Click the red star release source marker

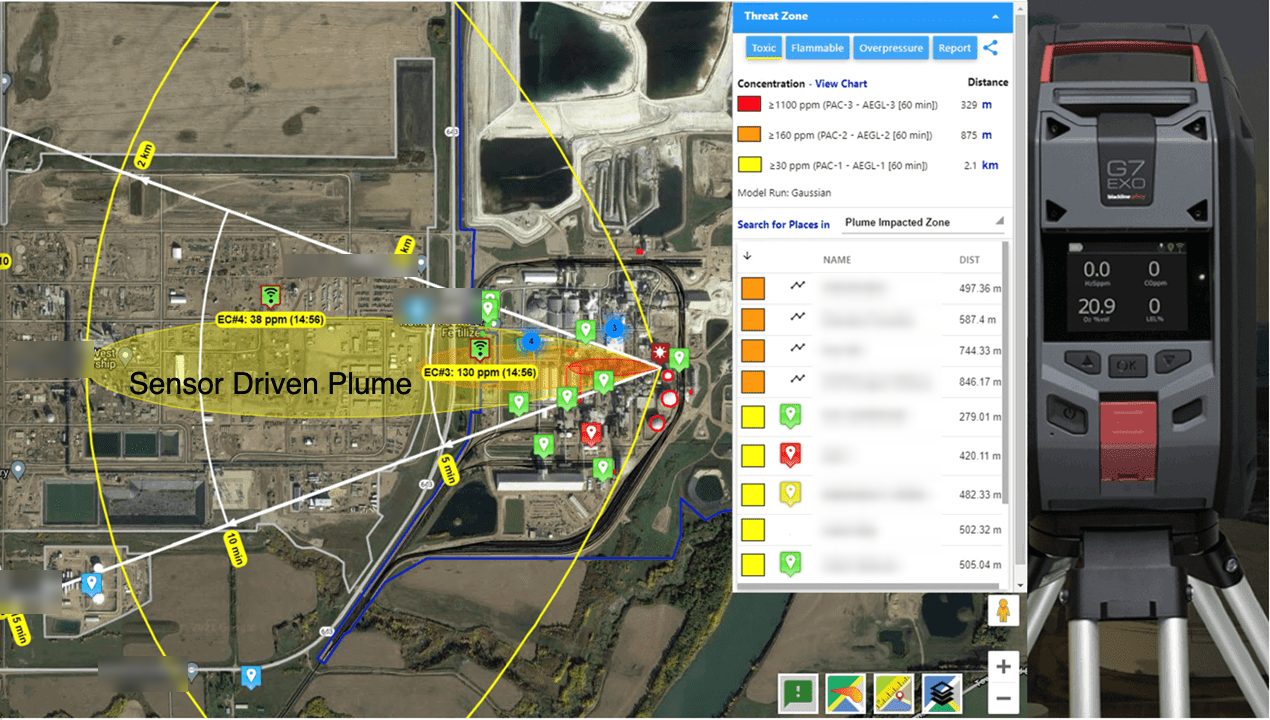coord(659,352)
